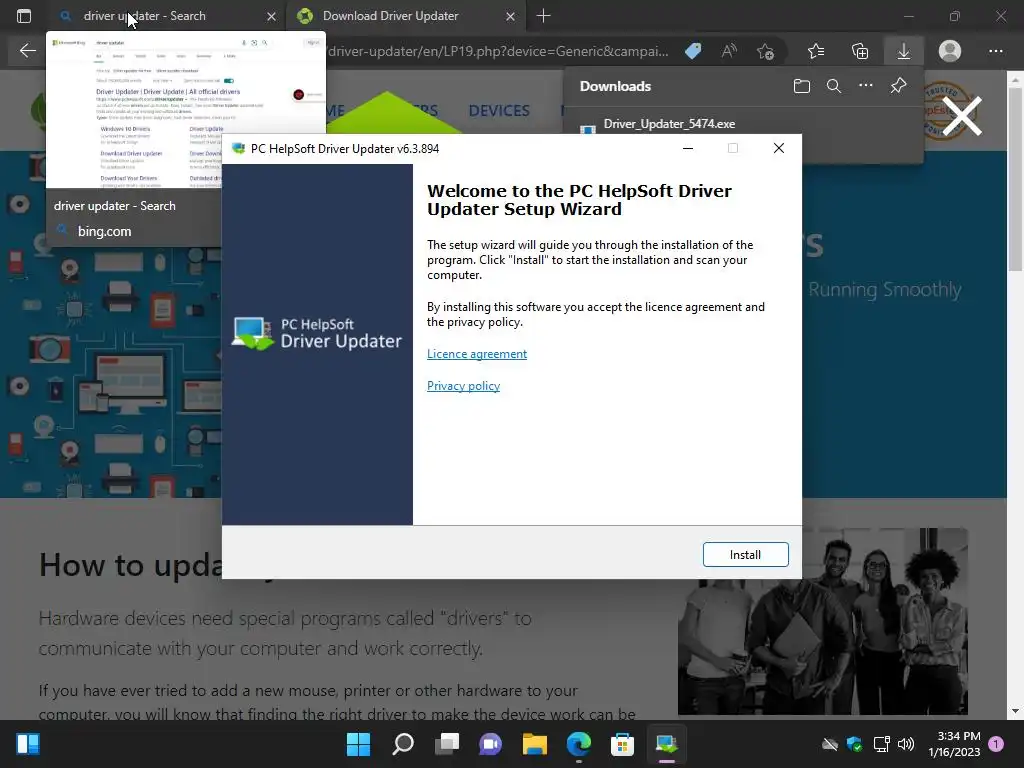Click the shopping tag icon in address bar

(x=693, y=51)
